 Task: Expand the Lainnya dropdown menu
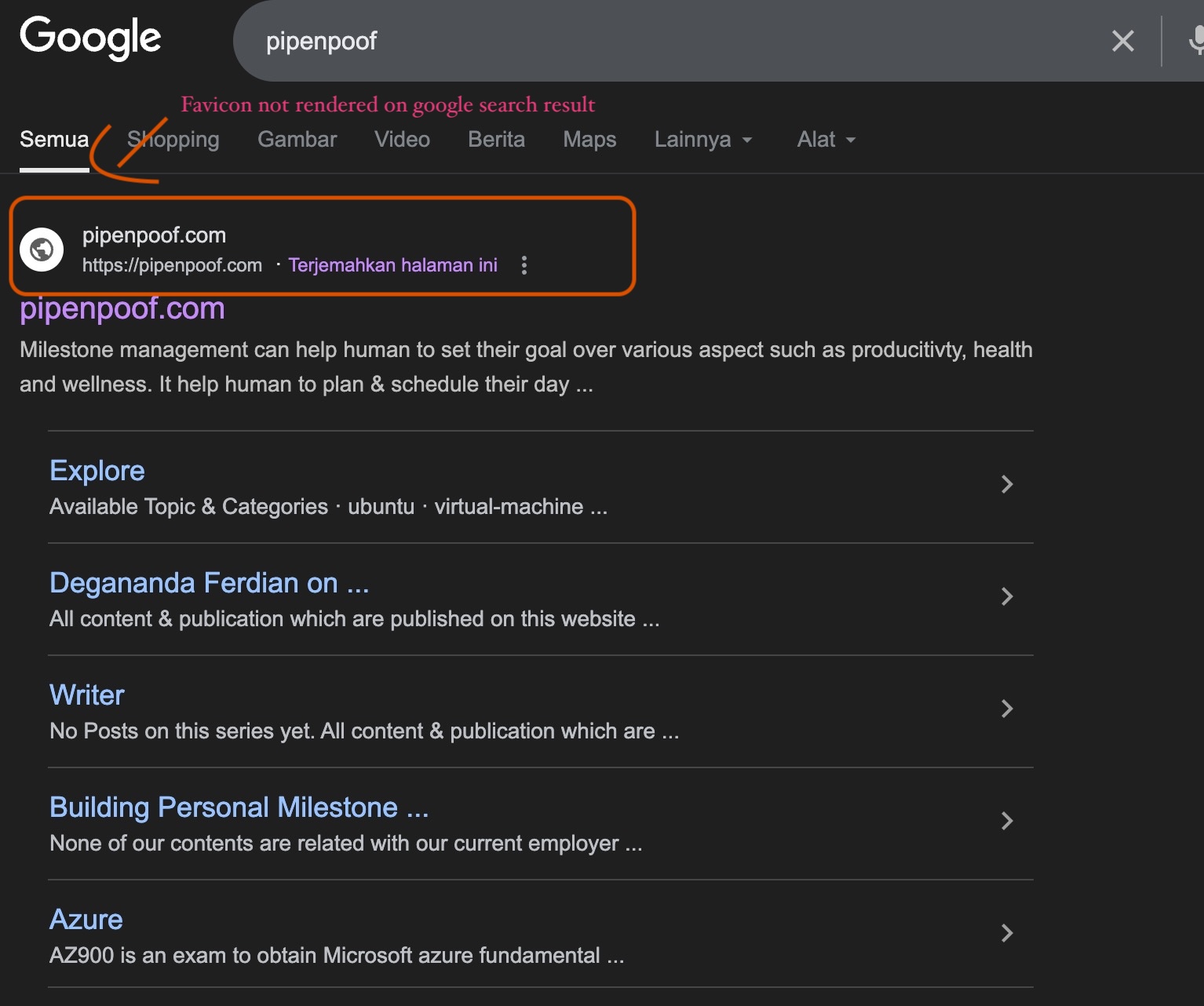point(703,140)
